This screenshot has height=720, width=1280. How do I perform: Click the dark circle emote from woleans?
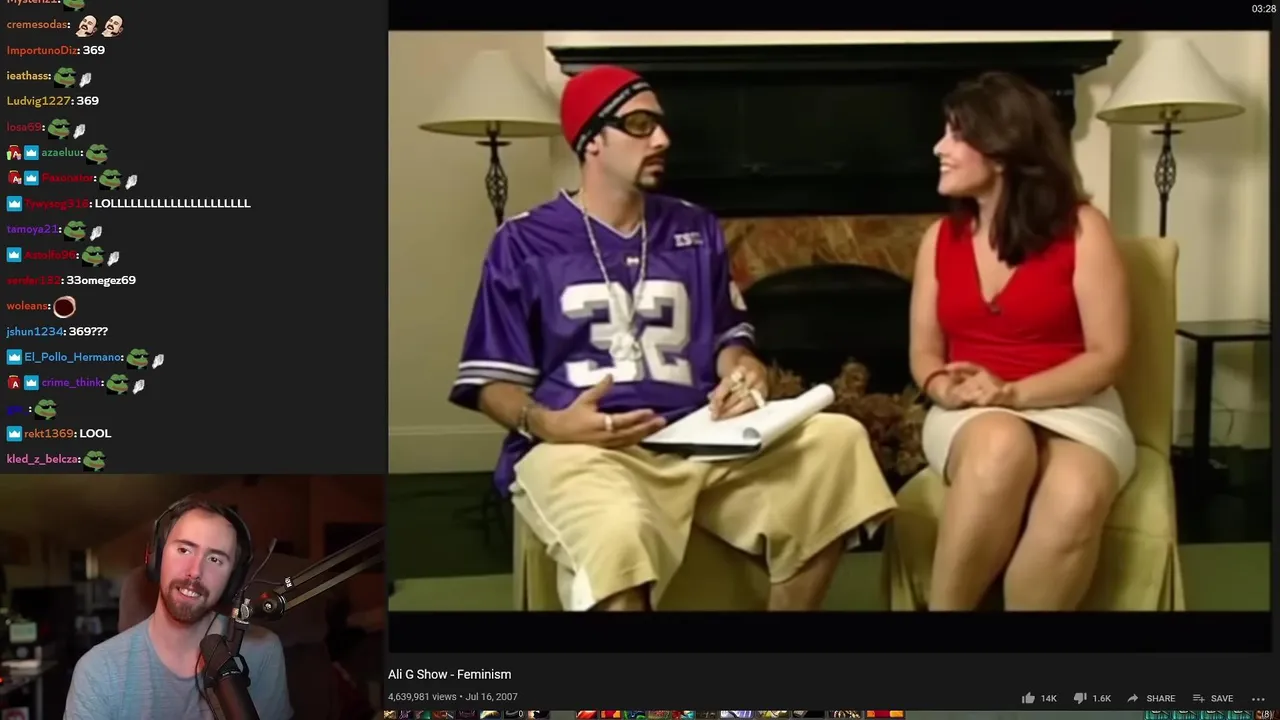[64, 307]
